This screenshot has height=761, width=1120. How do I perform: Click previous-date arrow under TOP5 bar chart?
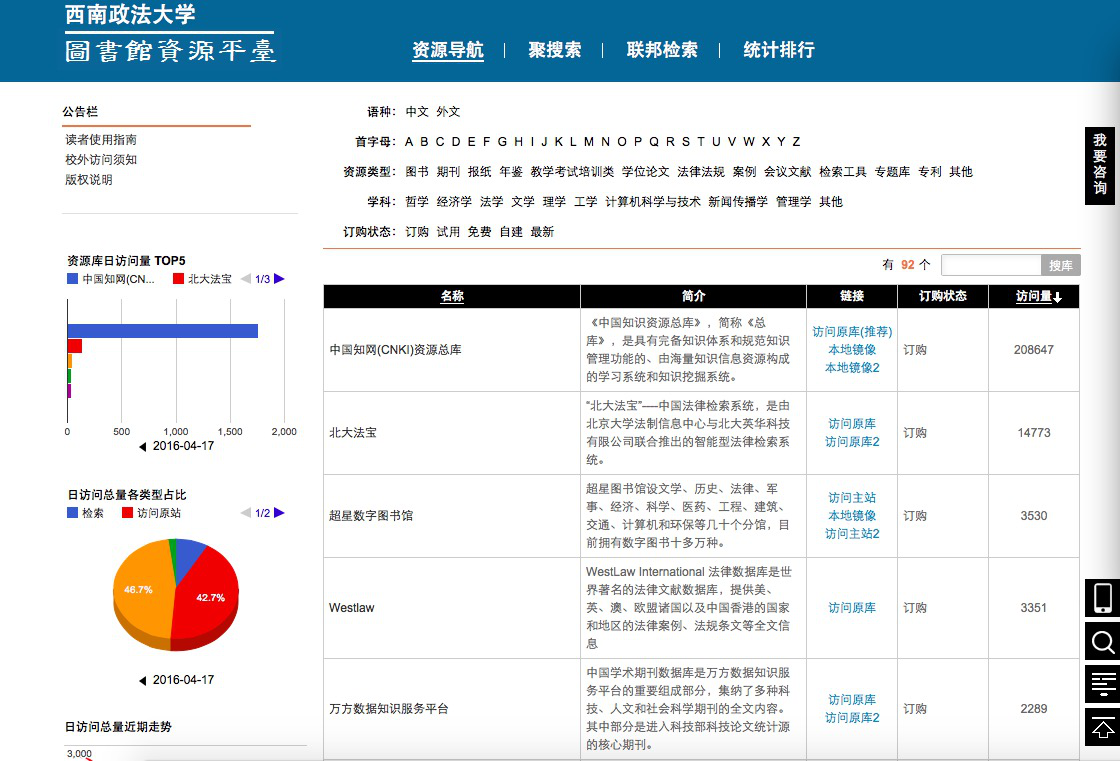143,447
